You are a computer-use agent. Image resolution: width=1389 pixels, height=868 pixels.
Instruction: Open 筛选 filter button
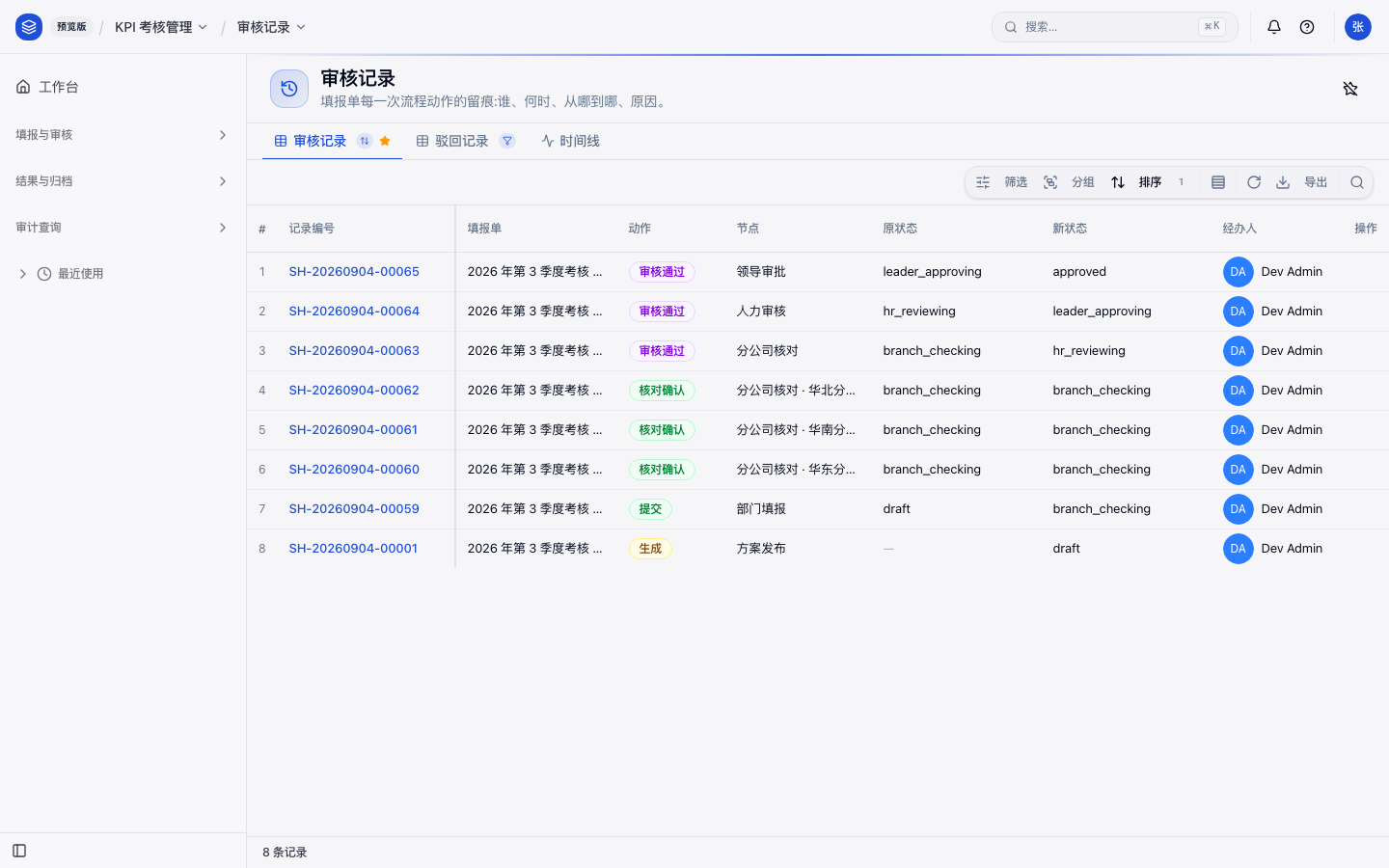pos(1001,182)
